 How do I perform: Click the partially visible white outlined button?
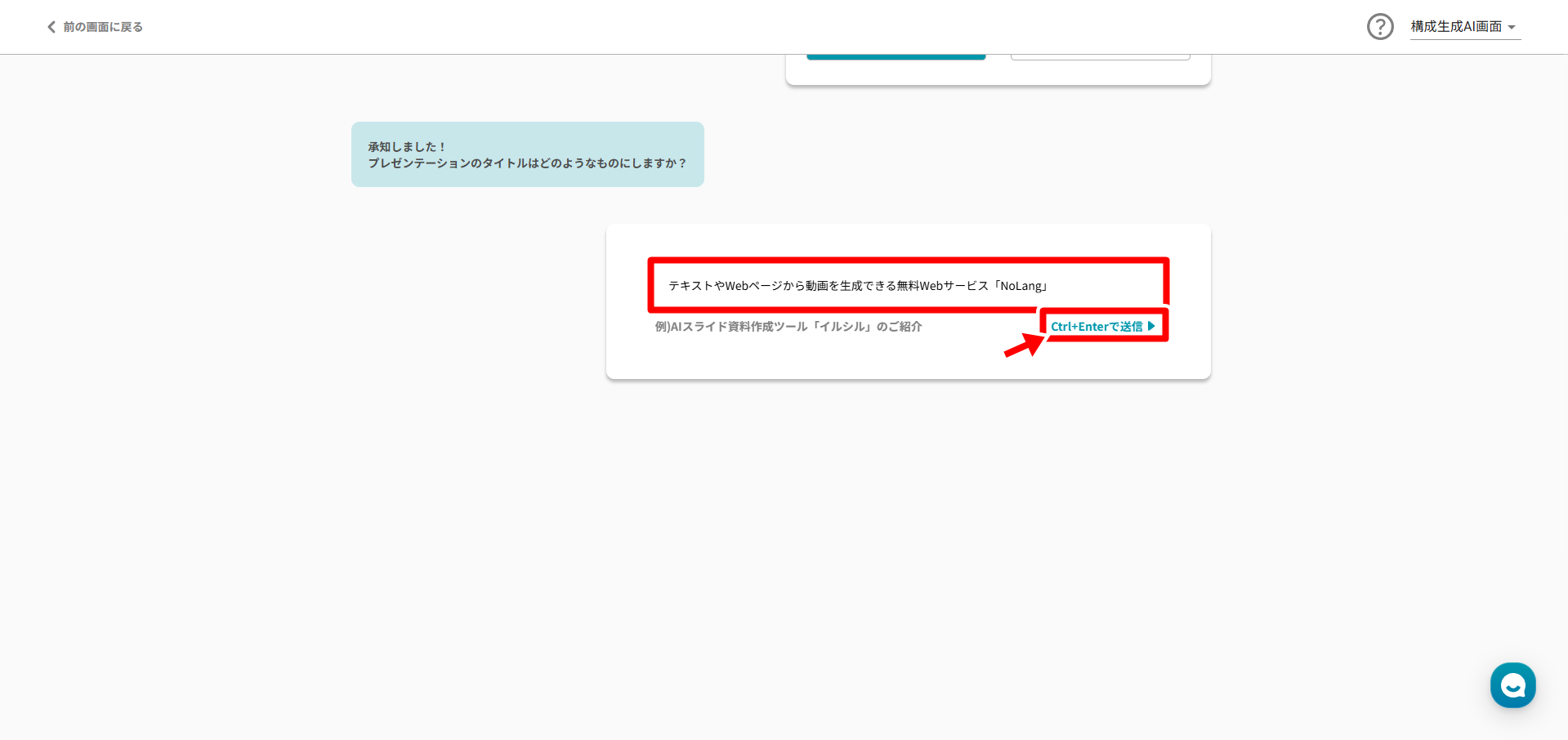click(1100, 56)
